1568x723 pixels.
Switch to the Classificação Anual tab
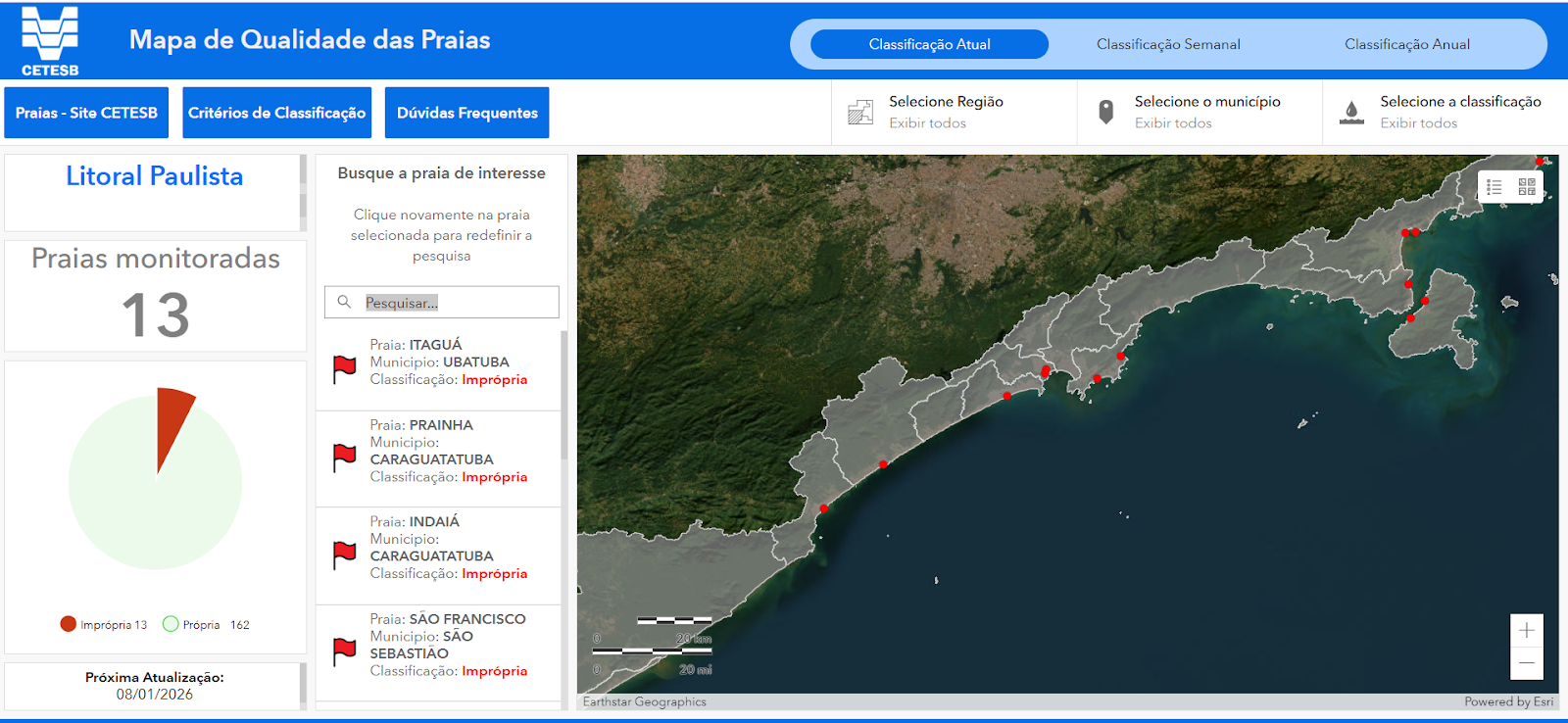[1406, 44]
